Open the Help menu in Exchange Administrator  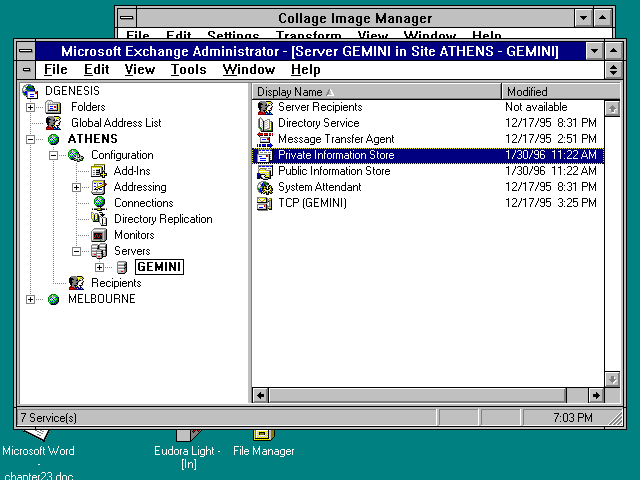(305, 70)
